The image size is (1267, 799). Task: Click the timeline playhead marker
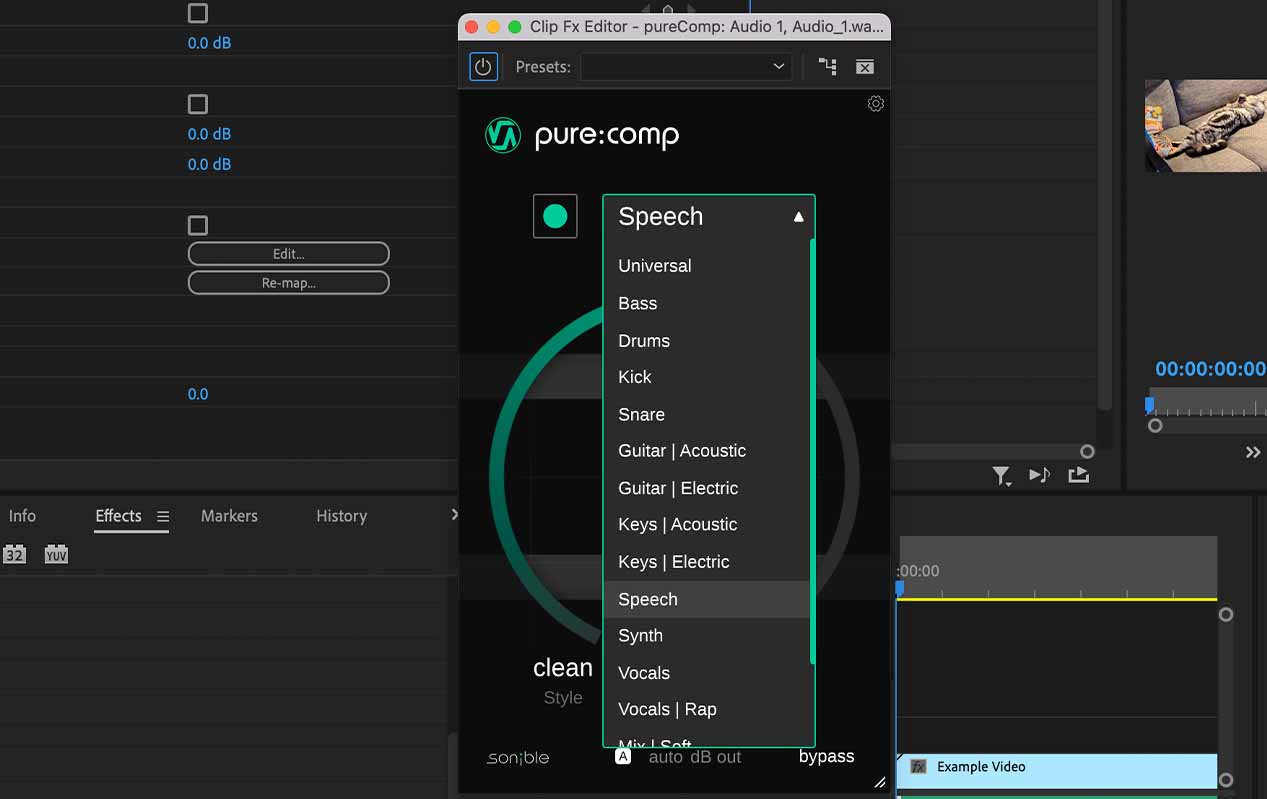[x=899, y=589]
